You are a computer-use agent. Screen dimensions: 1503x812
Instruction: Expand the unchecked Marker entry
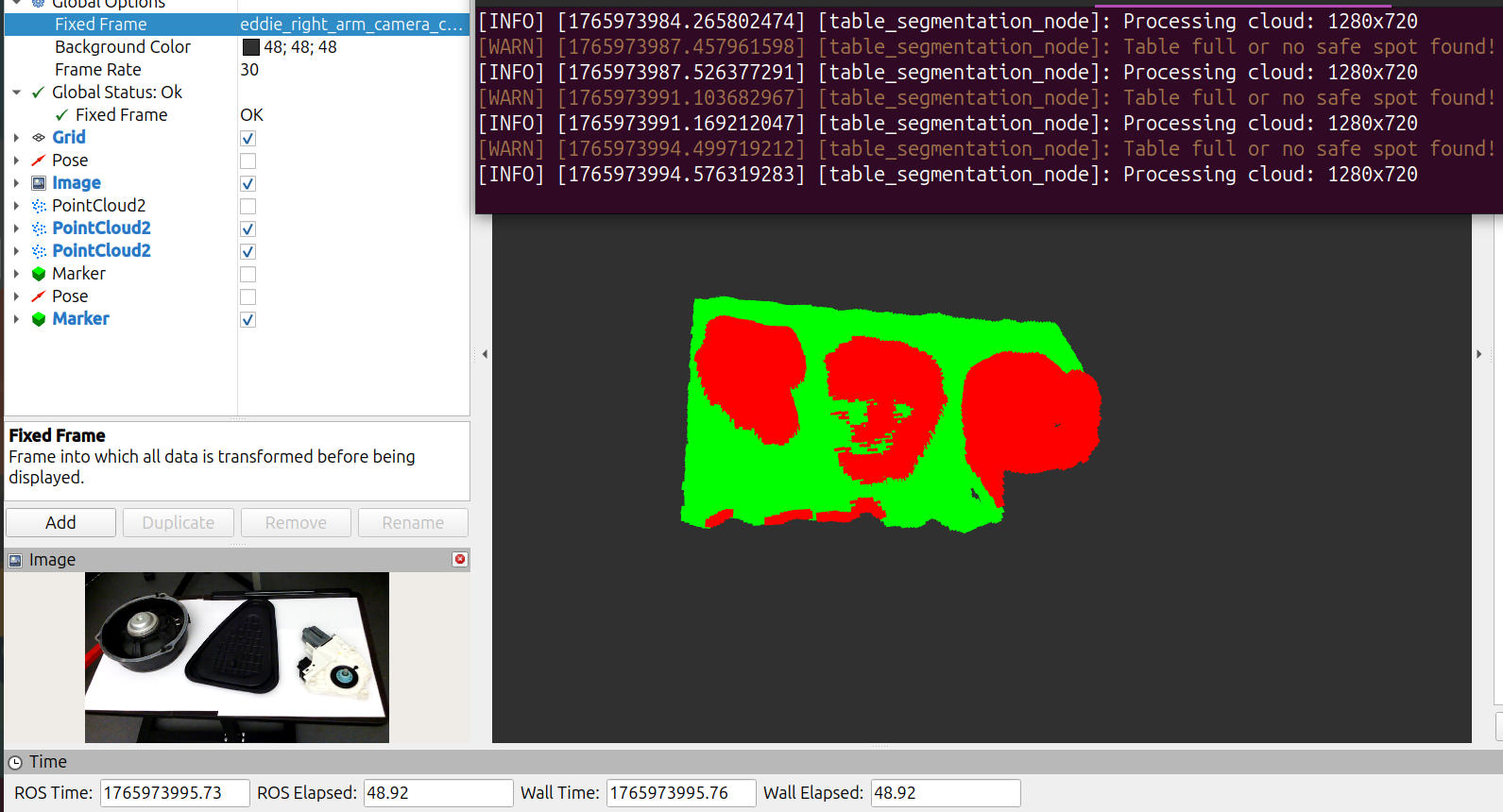click(x=16, y=274)
